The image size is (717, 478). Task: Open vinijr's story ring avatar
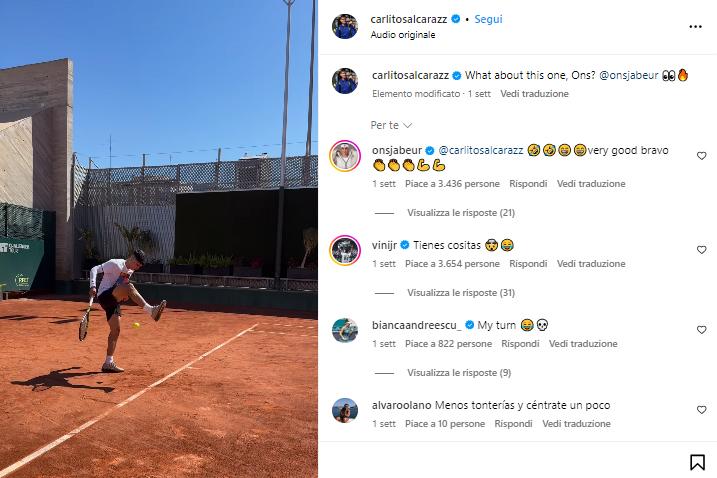(345, 250)
